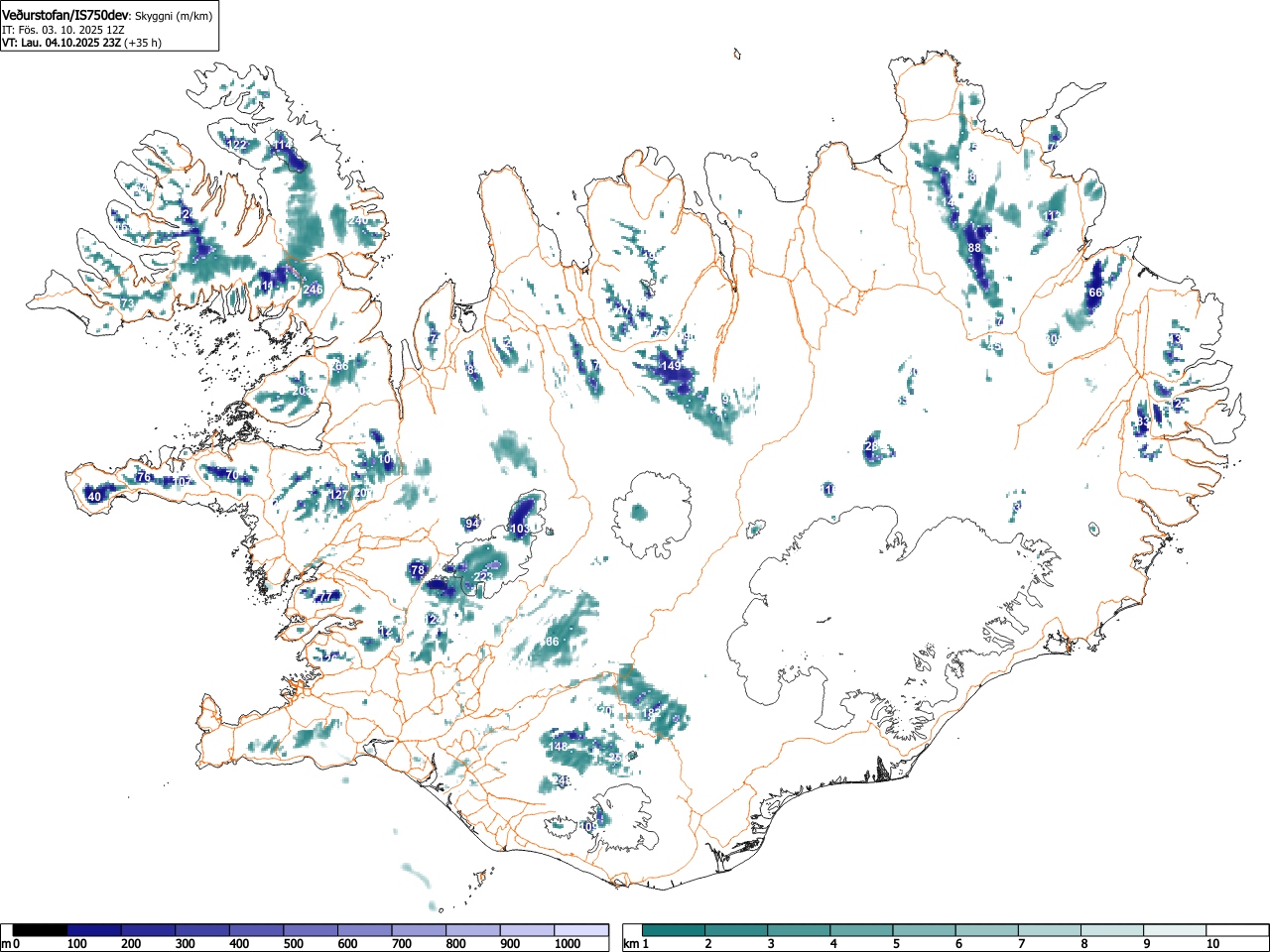Screen dimensions: 1270x952
Task: Click the '112' visibility value in the northeast
Action: tap(1053, 215)
